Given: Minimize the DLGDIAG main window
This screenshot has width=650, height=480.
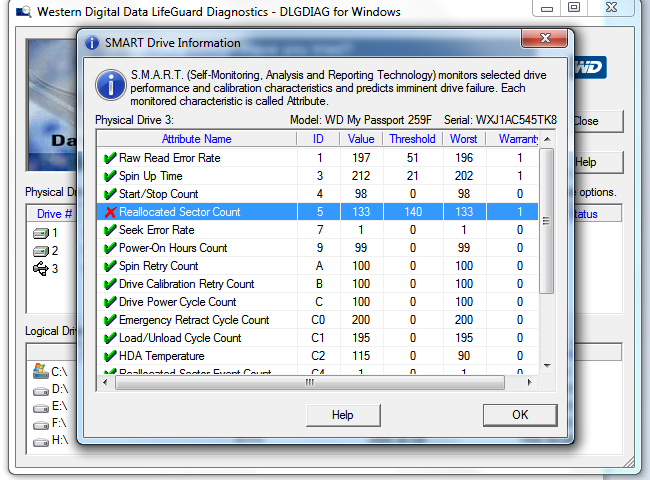Looking at the screenshot, I should 547,8.
